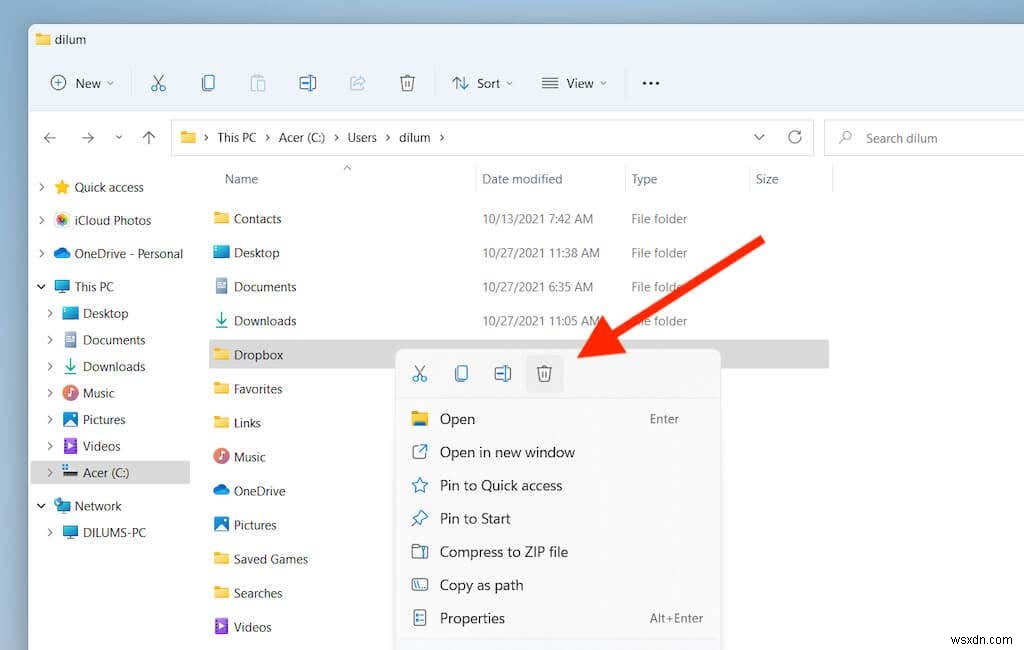
Task: Open the View dropdown
Action: (x=573, y=83)
